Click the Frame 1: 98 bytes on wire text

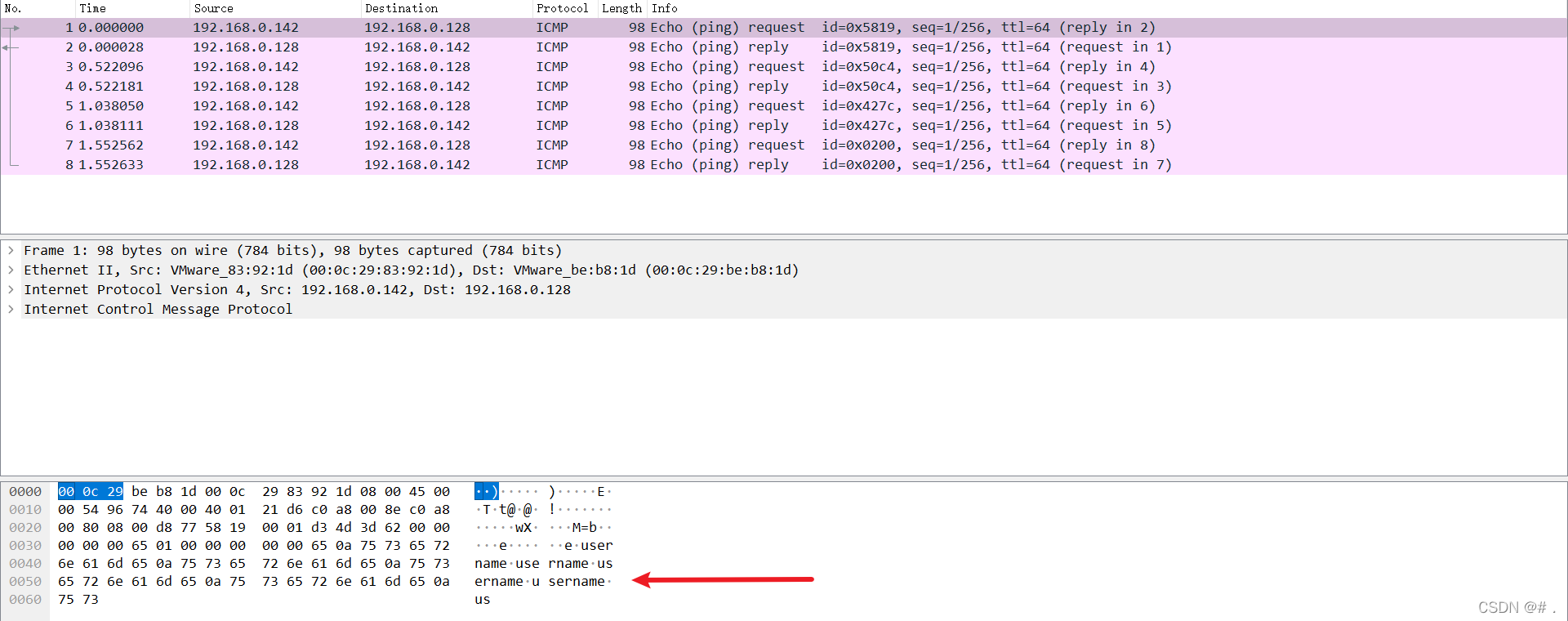pyautogui.click(x=292, y=250)
